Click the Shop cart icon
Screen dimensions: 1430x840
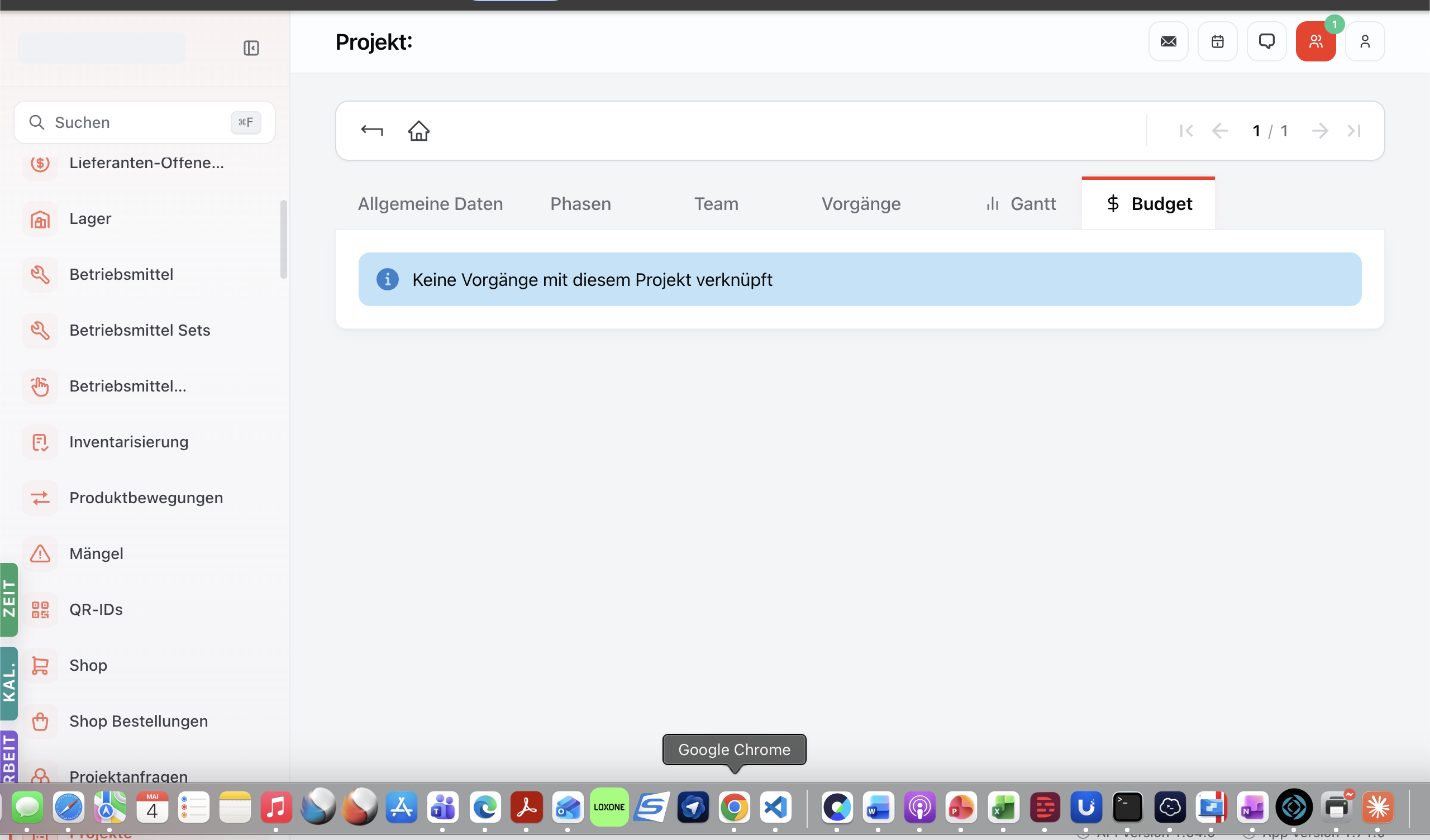[x=40, y=665]
